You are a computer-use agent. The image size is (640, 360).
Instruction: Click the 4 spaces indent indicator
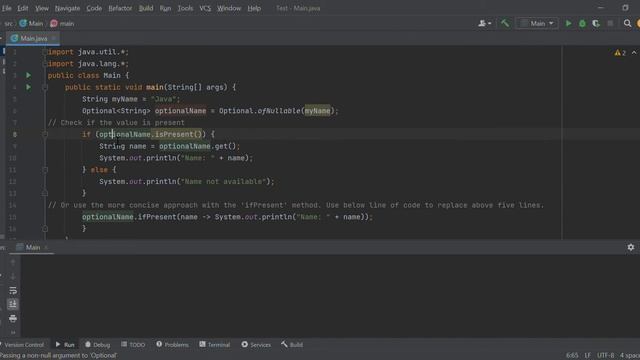(630, 356)
